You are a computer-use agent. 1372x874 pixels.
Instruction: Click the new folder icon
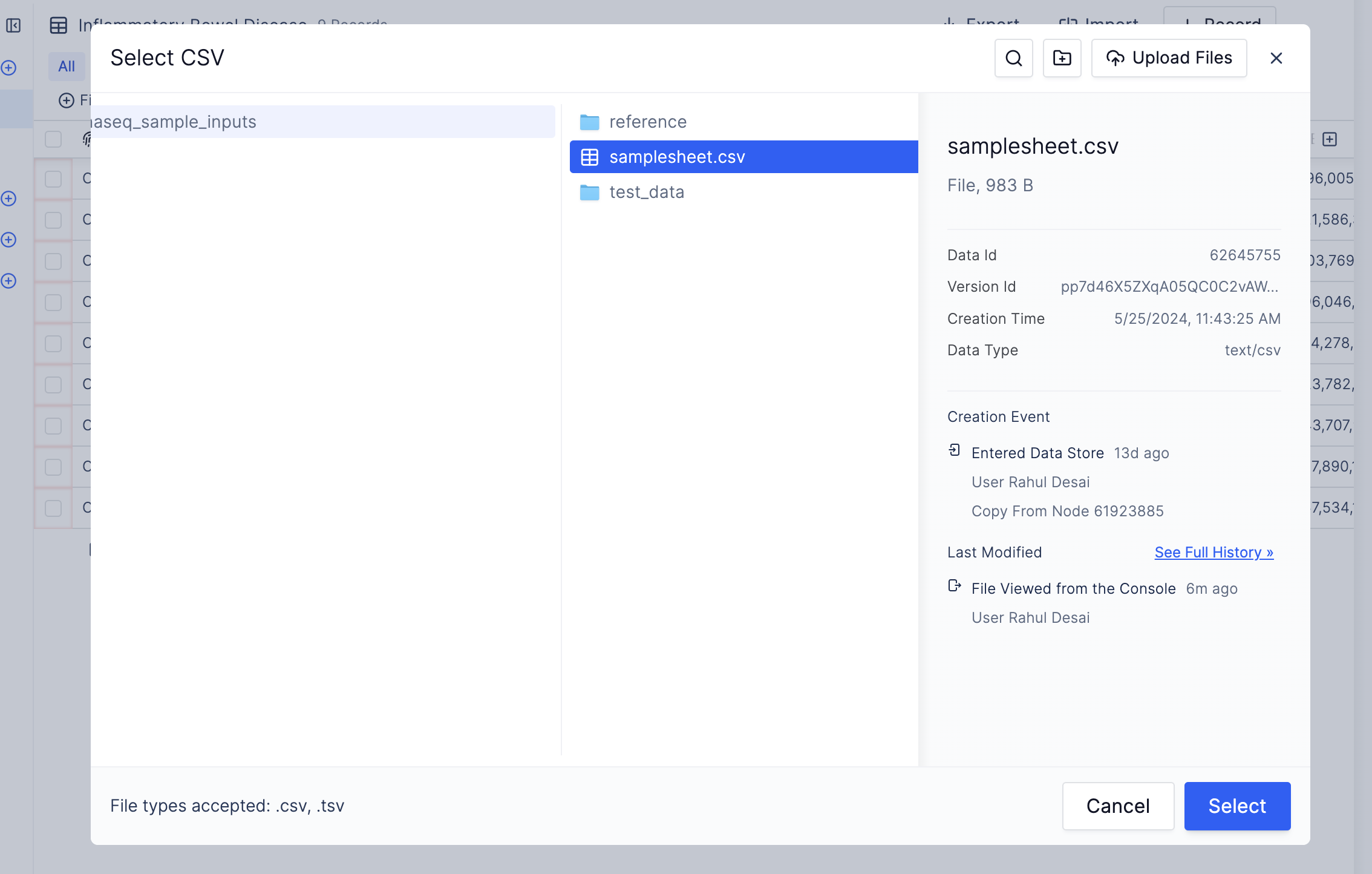1062,58
